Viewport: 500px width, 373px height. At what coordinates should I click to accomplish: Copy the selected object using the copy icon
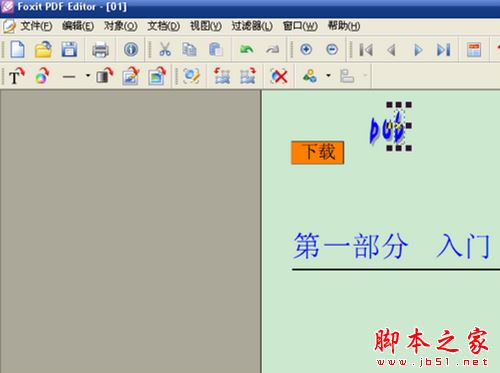189,50
